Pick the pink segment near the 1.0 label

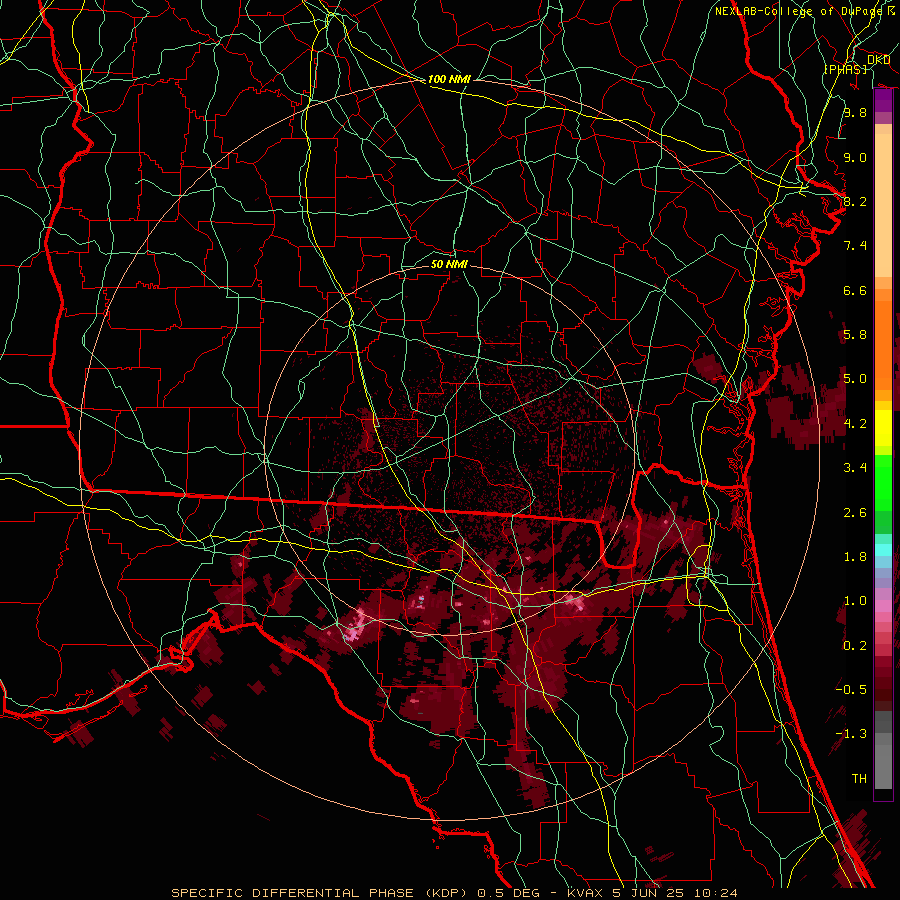883,606
